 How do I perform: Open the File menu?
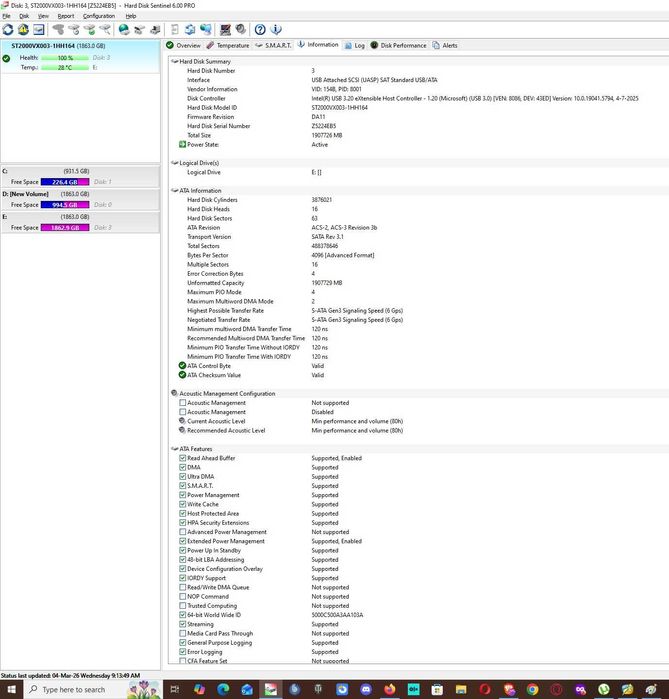click(x=6, y=16)
